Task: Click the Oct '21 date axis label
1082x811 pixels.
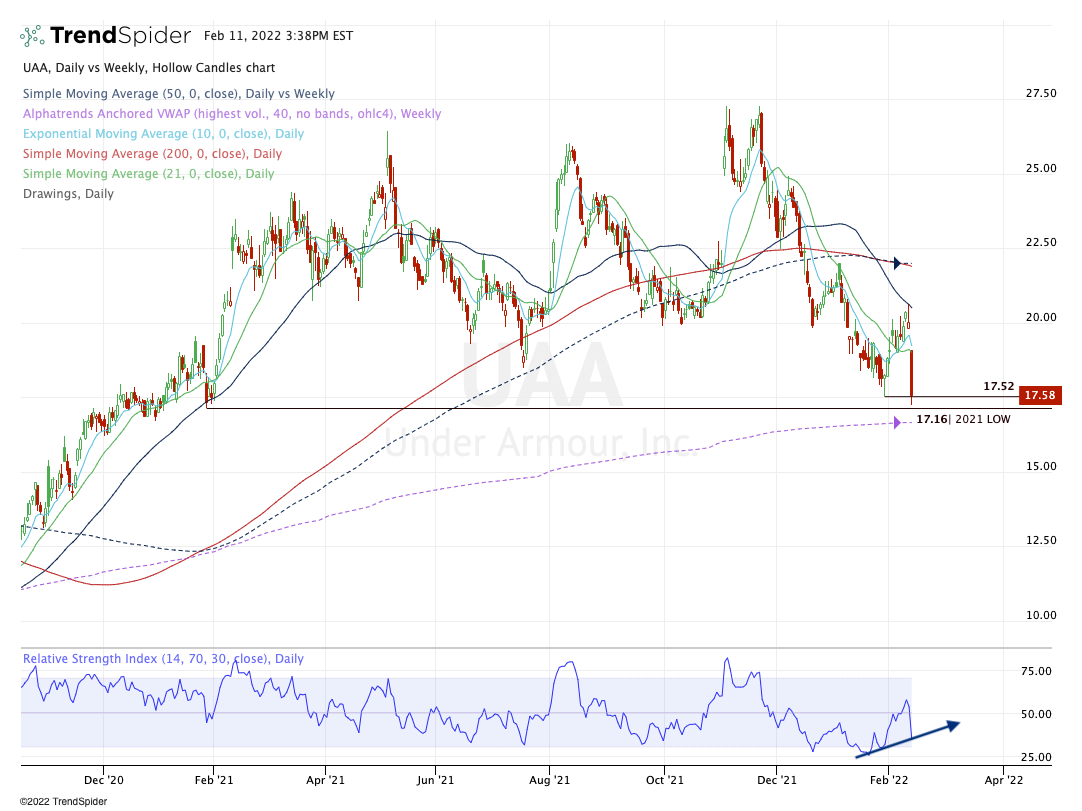Action: (665, 780)
